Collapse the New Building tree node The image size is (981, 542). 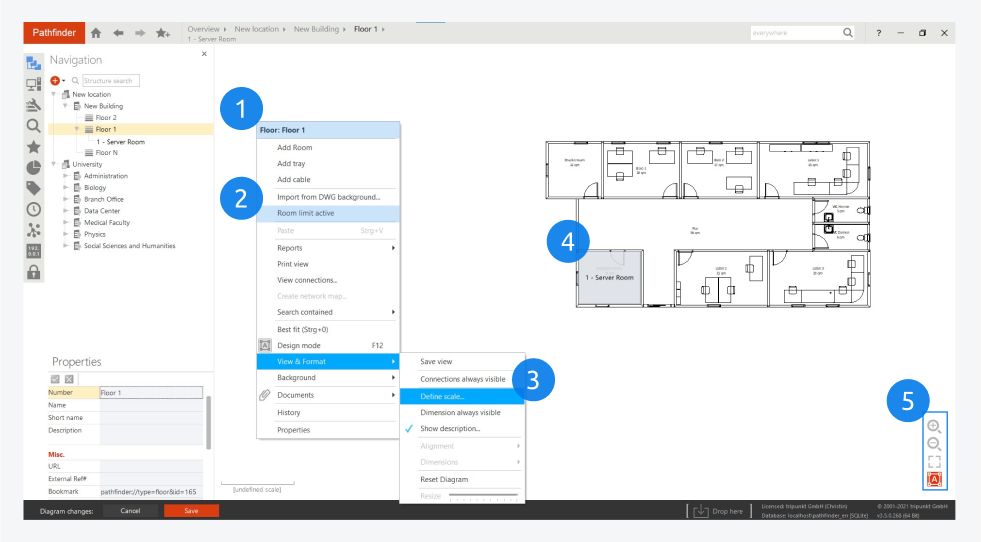[x=66, y=106]
